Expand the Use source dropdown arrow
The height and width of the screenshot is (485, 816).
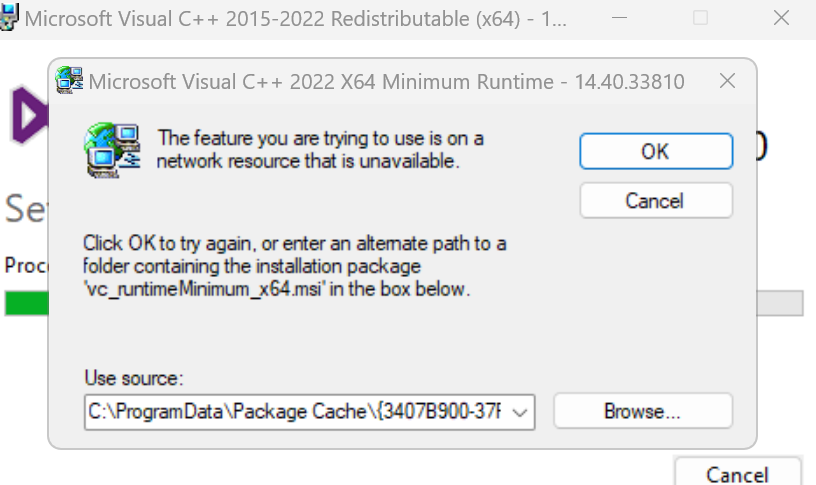coord(520,413)
